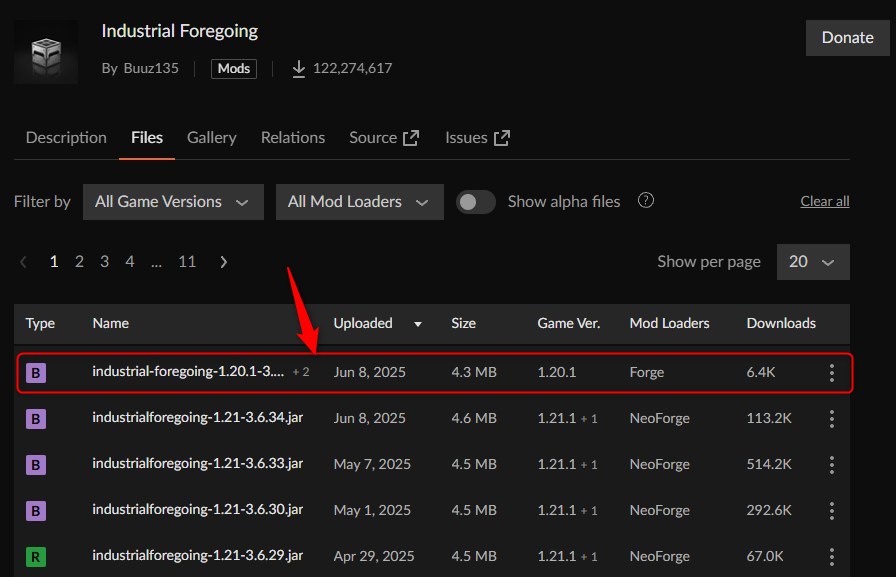Image resolution: width=896 pixels, height=577 pixels.
Task: Click the Beta badge for 3.6.33 jar
Action: tap(35, 465)
